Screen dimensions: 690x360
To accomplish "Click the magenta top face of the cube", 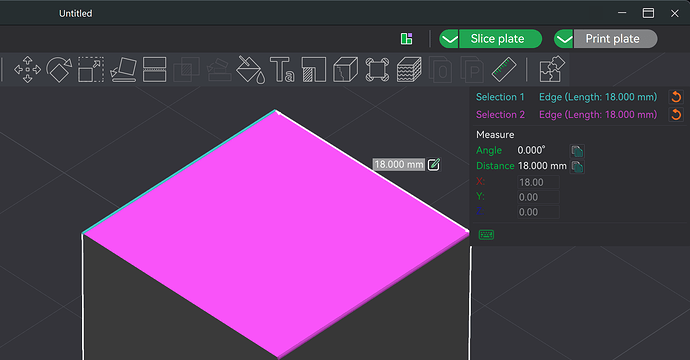I will pos(275,233).
